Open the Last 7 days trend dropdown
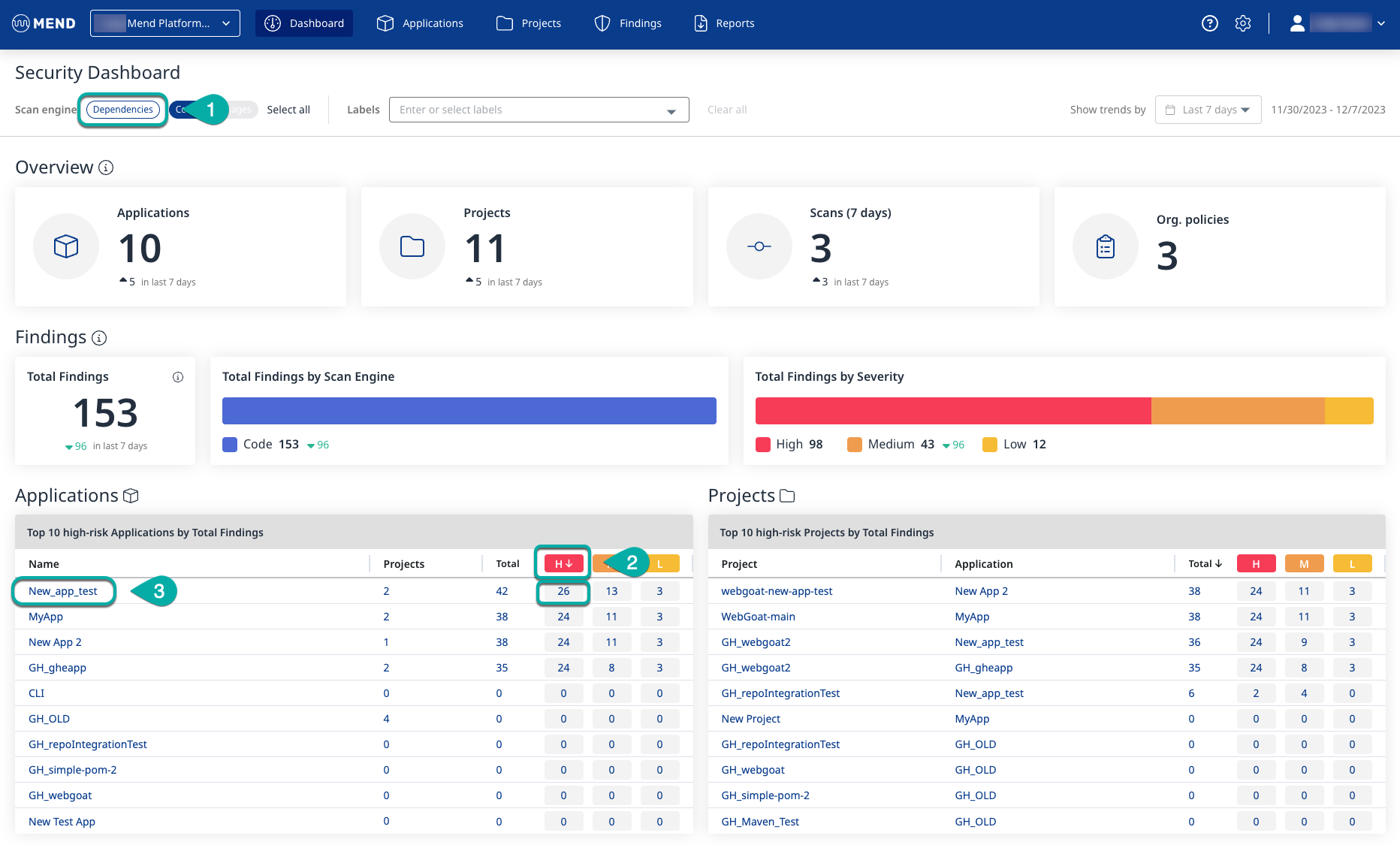 point(1208,110)
